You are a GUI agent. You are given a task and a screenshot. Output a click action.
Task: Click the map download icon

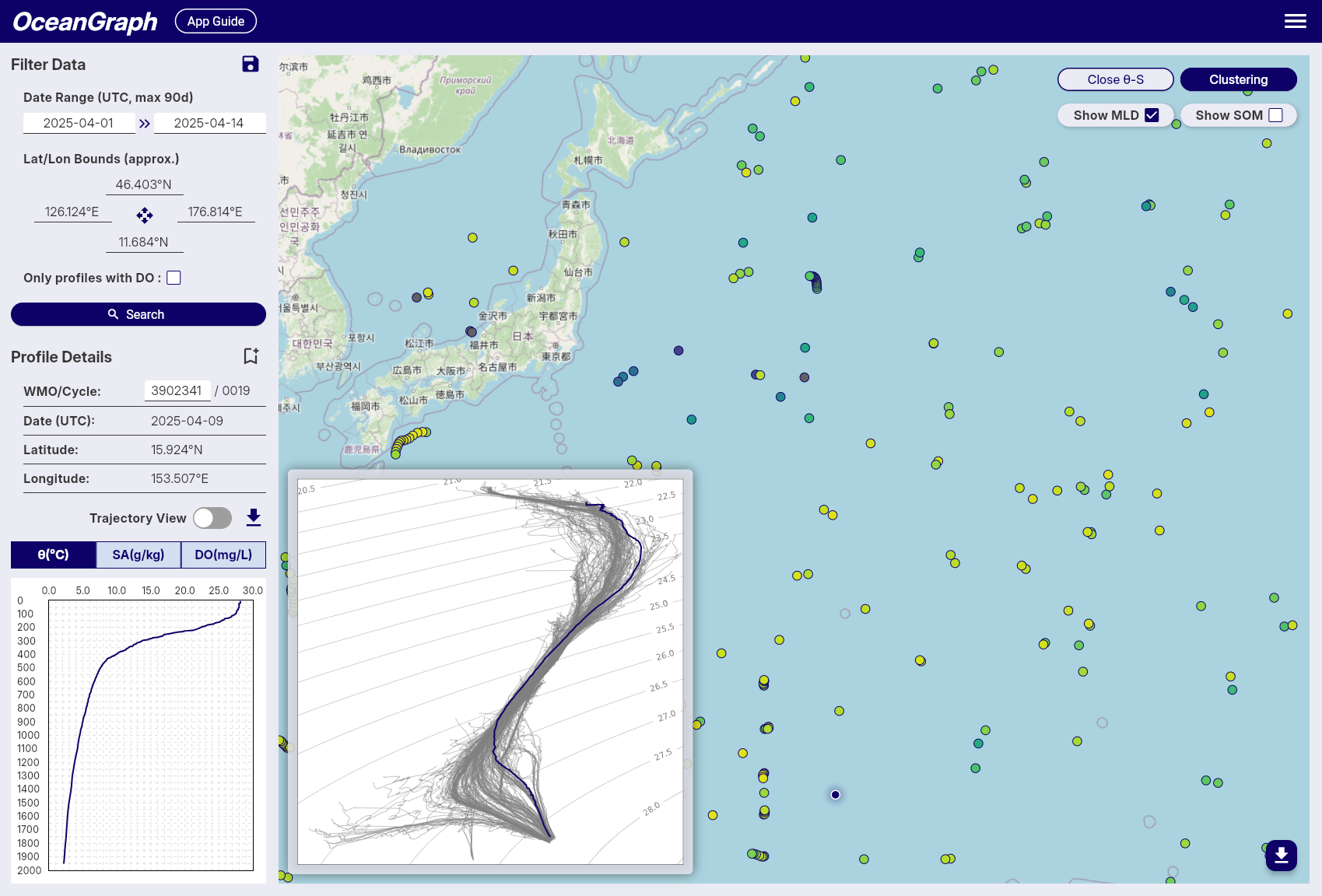click(1281, 856)
